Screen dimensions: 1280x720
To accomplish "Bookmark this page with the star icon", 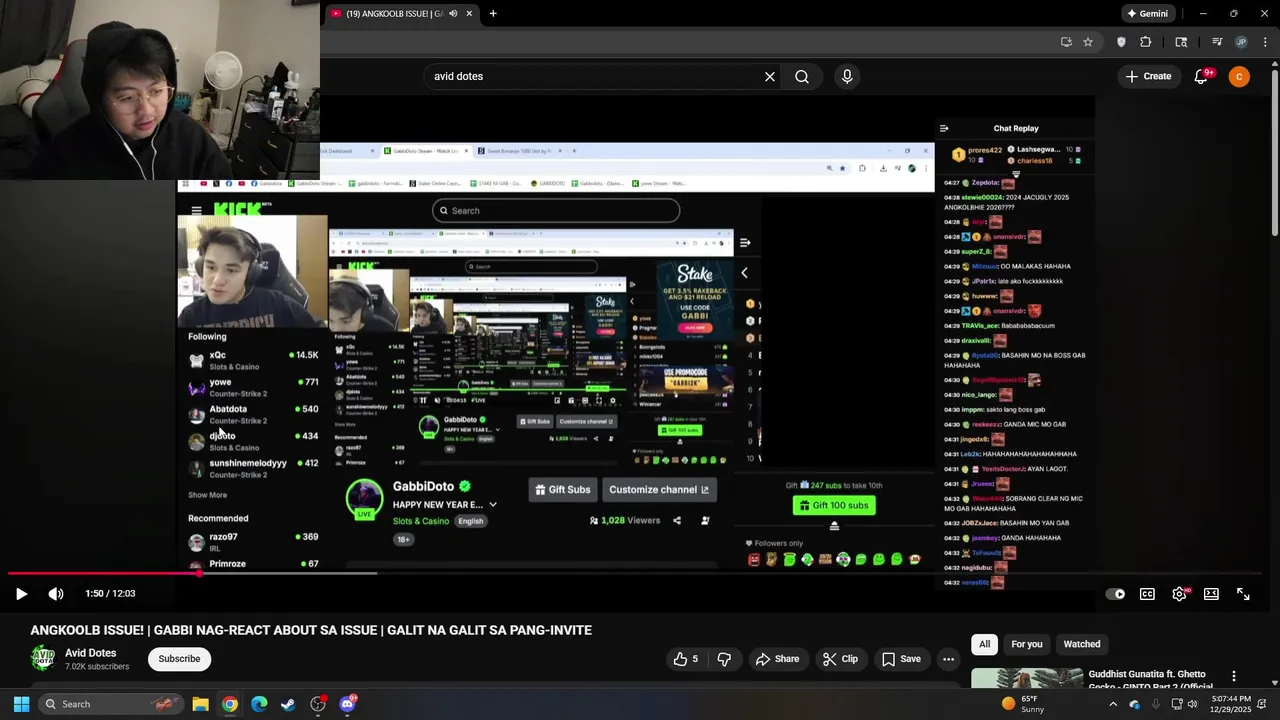I will point(1088,42).
